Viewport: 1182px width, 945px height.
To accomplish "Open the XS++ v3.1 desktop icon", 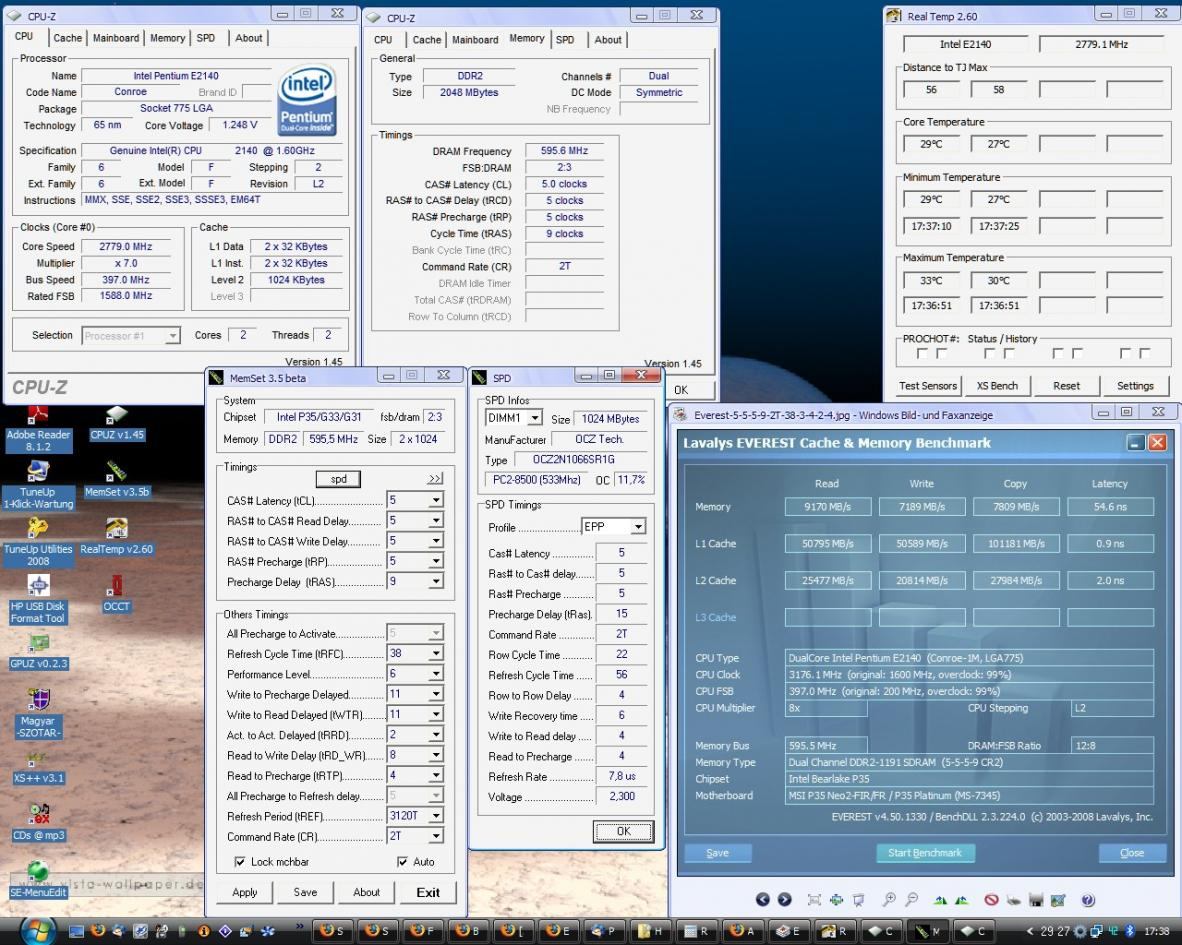I will pyautogui.click(x=38, y=769).
